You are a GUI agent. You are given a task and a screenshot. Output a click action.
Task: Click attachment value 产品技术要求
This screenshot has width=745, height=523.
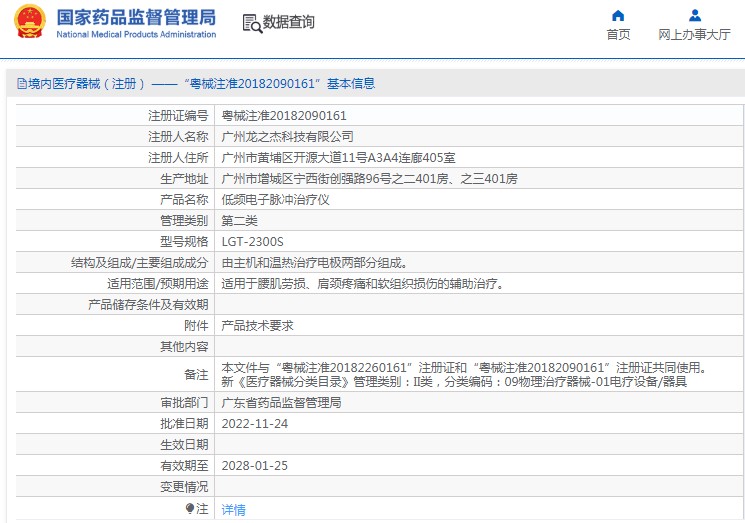tap(257, 326)
